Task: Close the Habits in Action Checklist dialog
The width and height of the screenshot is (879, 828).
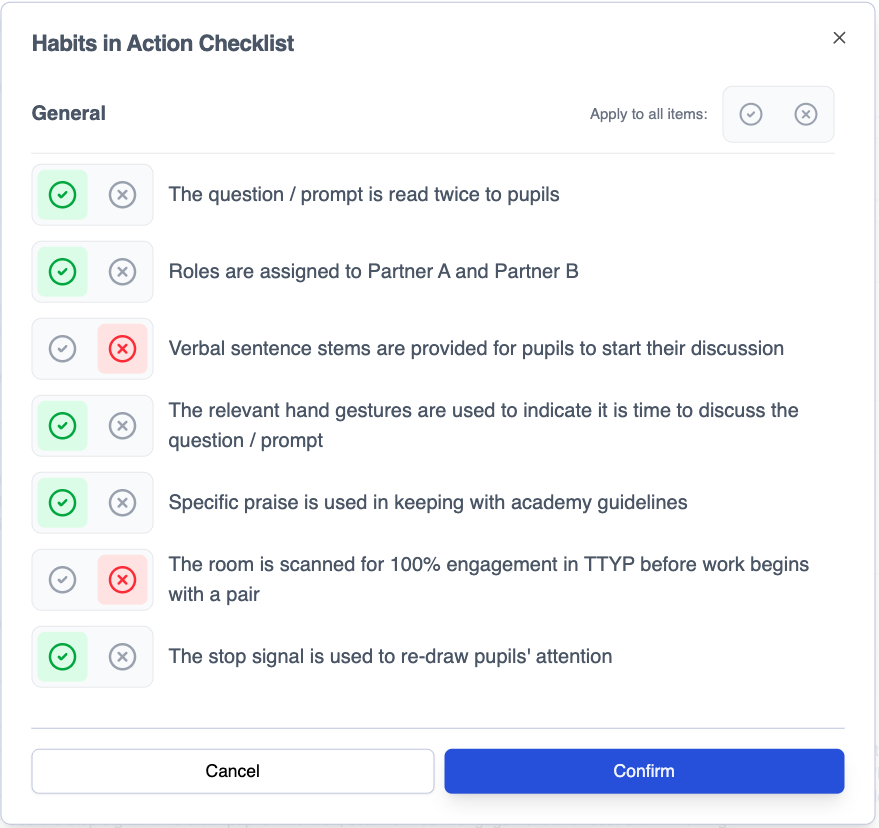Action: click(x=839, y=38)
